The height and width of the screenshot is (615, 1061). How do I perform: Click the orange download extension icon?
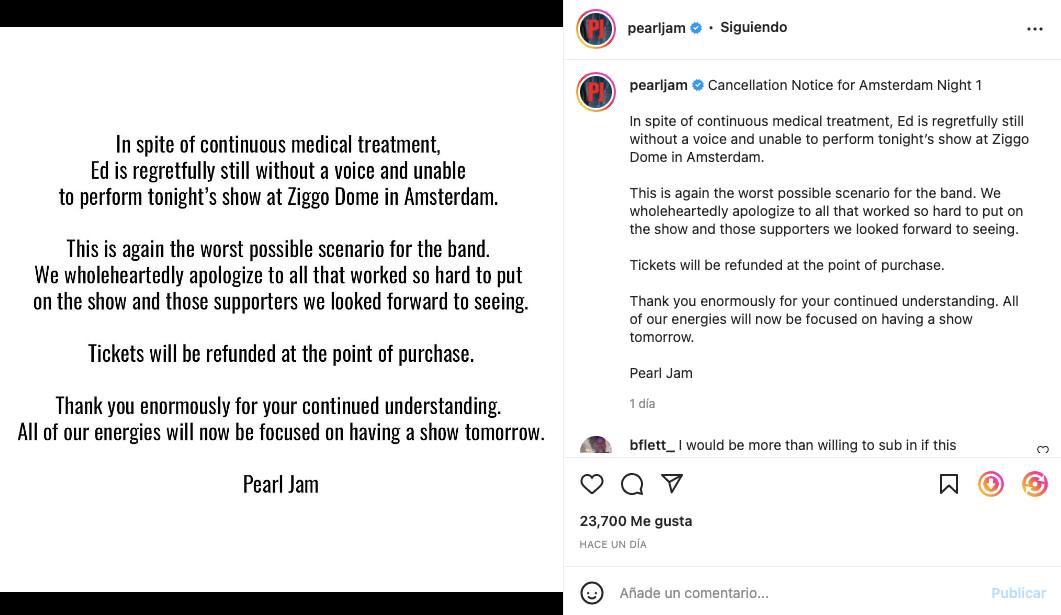point(991,484)
